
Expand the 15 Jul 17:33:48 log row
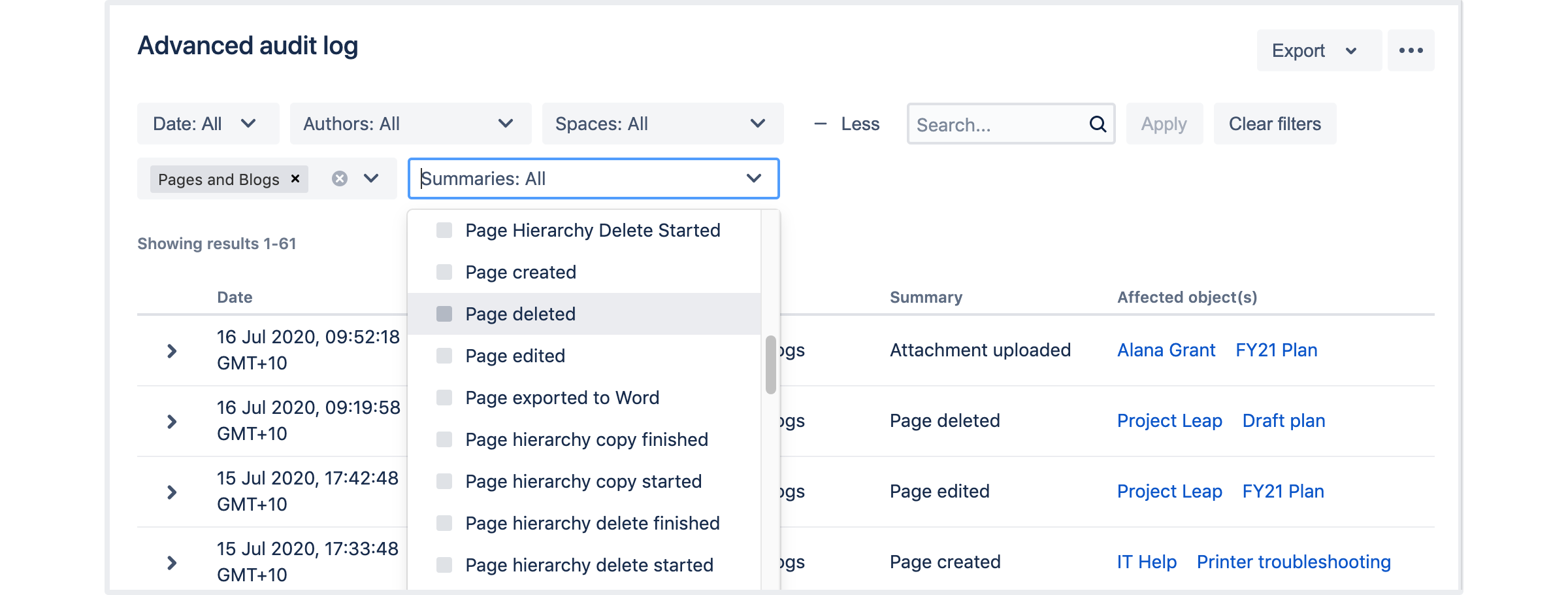[172, 563]
